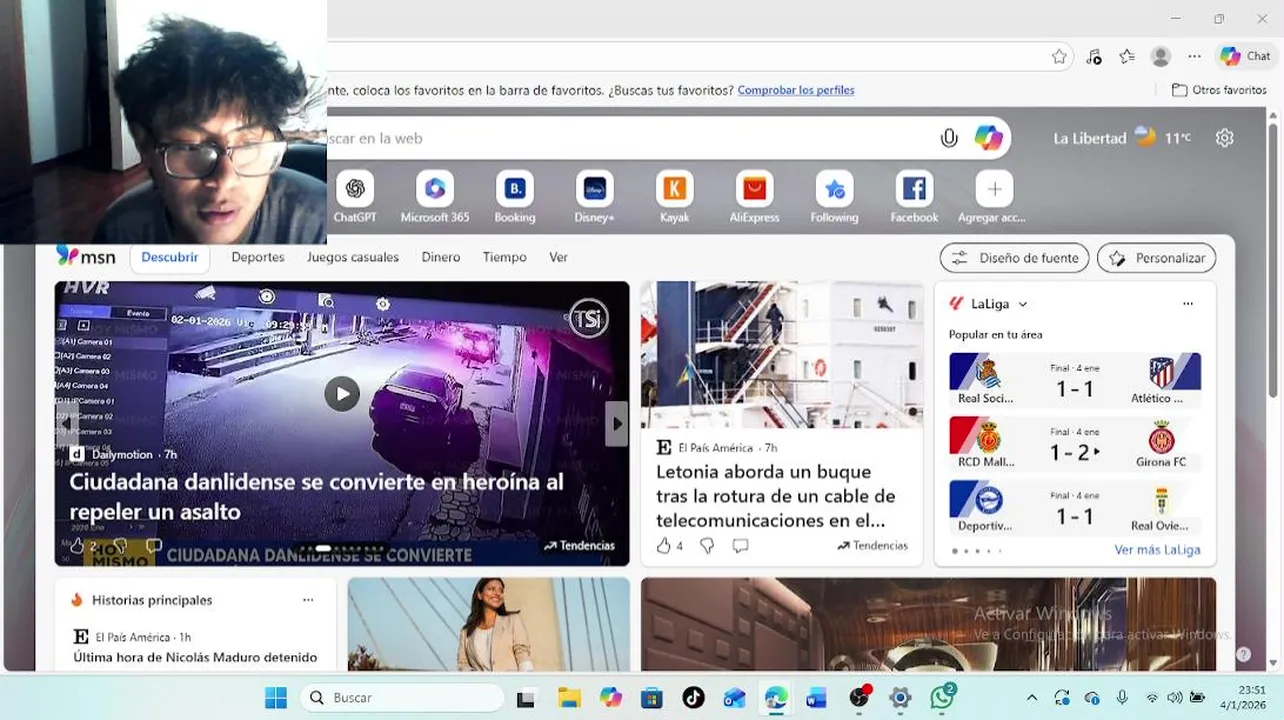Open the Microsoft 365 shortcut
This screenshot has height=720, width=1284.
[x=435, y=197]
